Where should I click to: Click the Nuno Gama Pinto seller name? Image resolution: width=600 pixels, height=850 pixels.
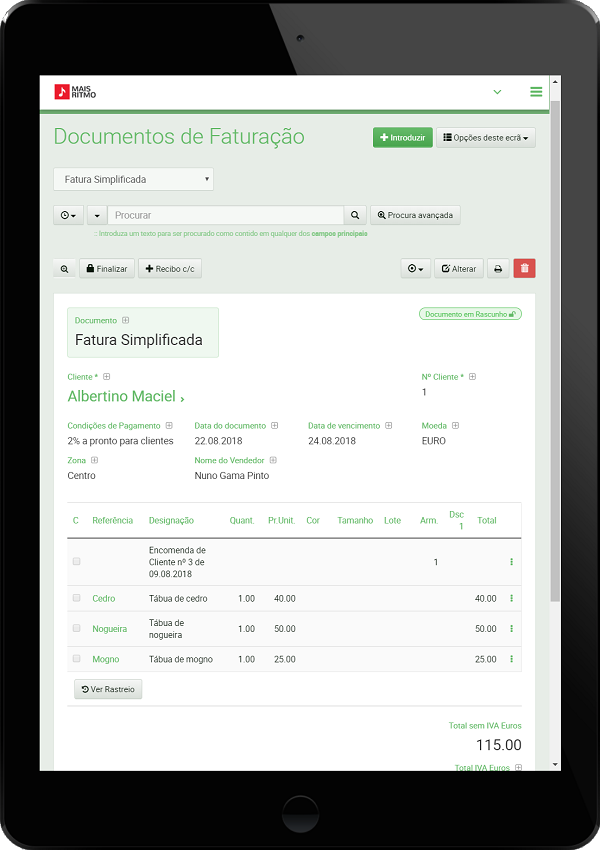pos(231,475)
